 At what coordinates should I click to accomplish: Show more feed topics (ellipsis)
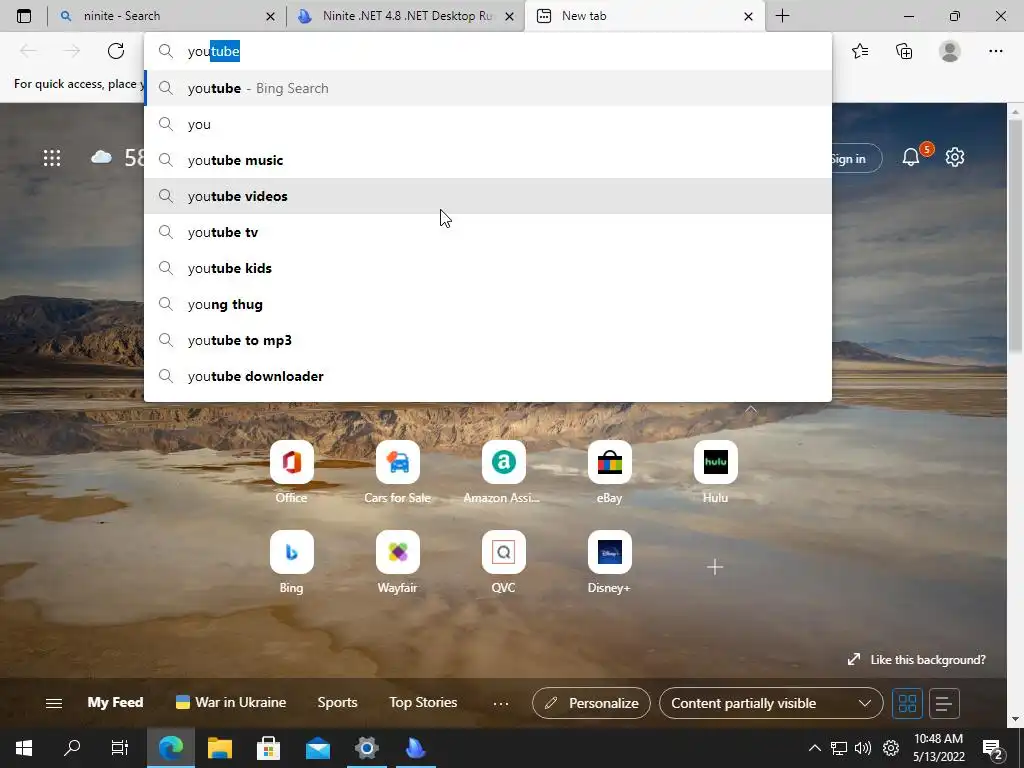click(501, 703)
